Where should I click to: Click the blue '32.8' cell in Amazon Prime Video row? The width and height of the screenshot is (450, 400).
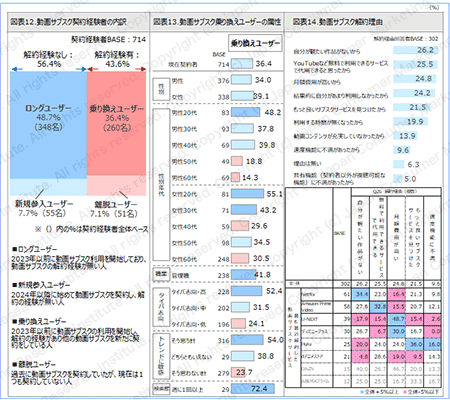[x=379, y=306]
